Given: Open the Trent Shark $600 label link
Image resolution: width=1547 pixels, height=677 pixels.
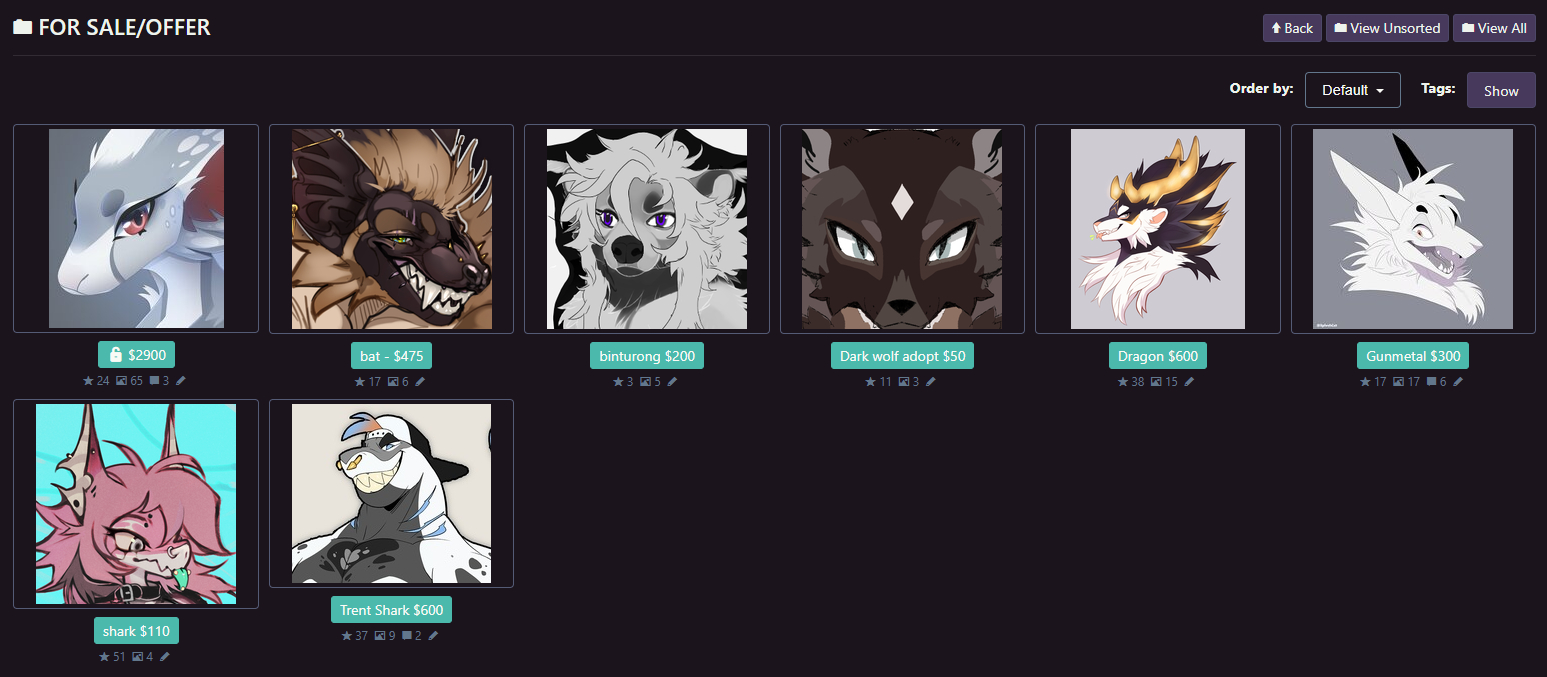Looking at the screenshot, I should click(x=391, y=610).
